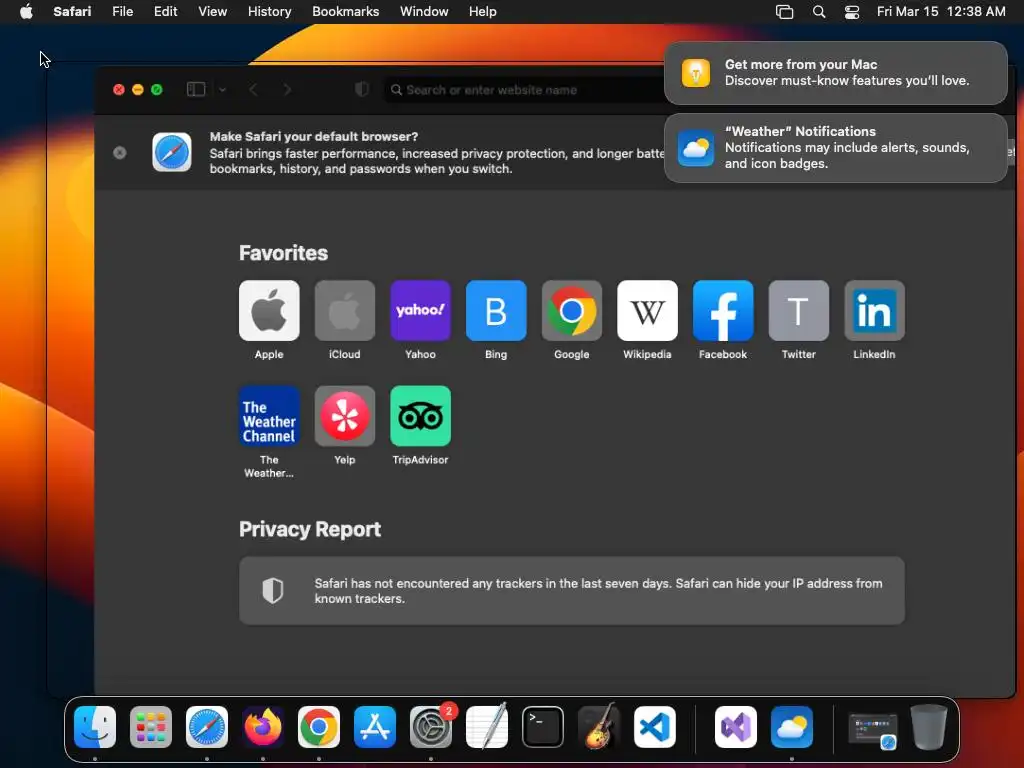Open the Facebook favorite tile
The image size is (1024, 768).
723,310
